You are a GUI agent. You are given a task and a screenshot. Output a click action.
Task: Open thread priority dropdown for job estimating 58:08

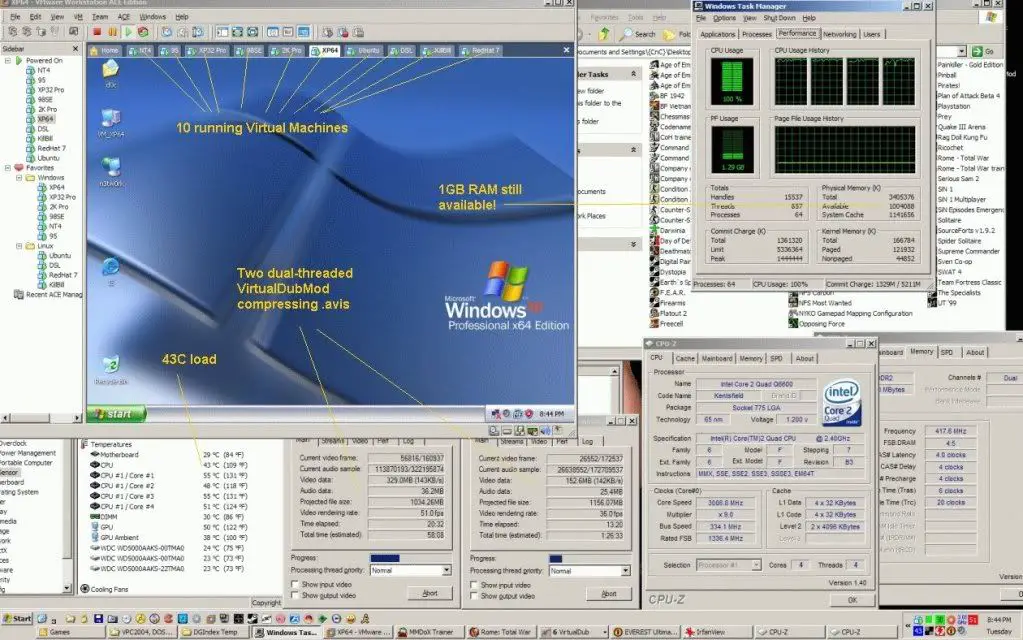(446, 570)
